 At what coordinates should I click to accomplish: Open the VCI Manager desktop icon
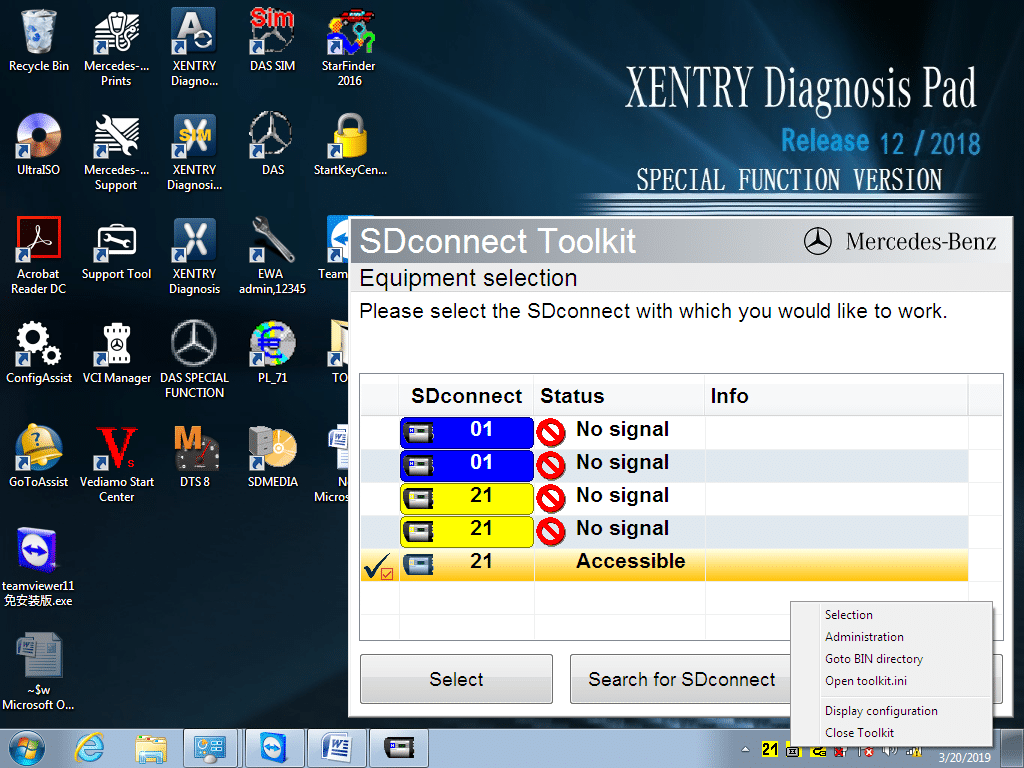[x=116, y=346]
